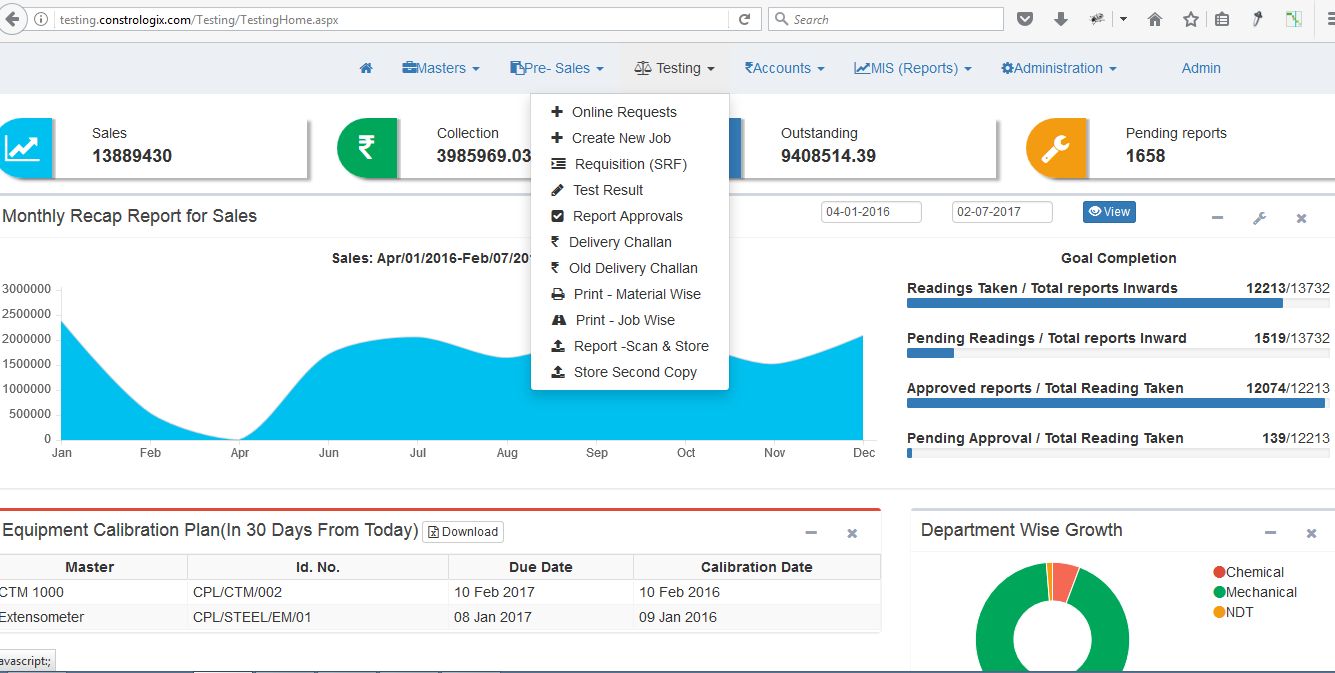This screenshot has width=1335, height=673.
Task: Open Report Approvals menu item
Action: 630,216
